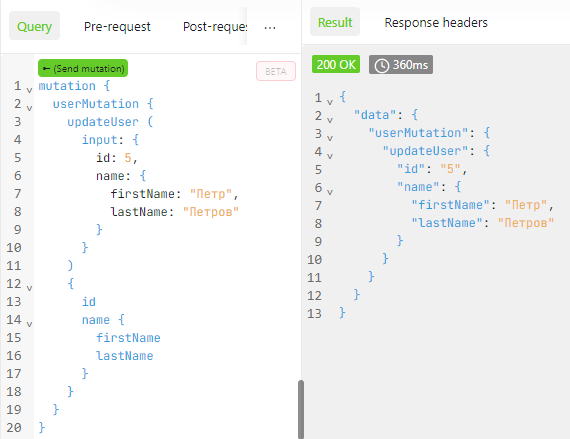Collapse userMutation fold arrow on query line 2

[x=29, y=108]
